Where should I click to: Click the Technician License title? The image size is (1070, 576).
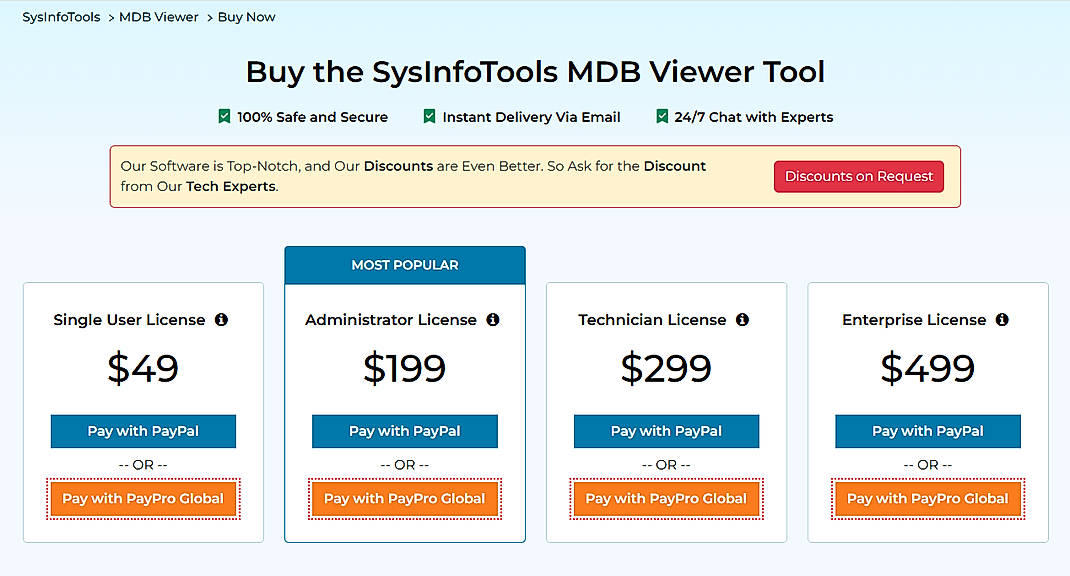652,319
